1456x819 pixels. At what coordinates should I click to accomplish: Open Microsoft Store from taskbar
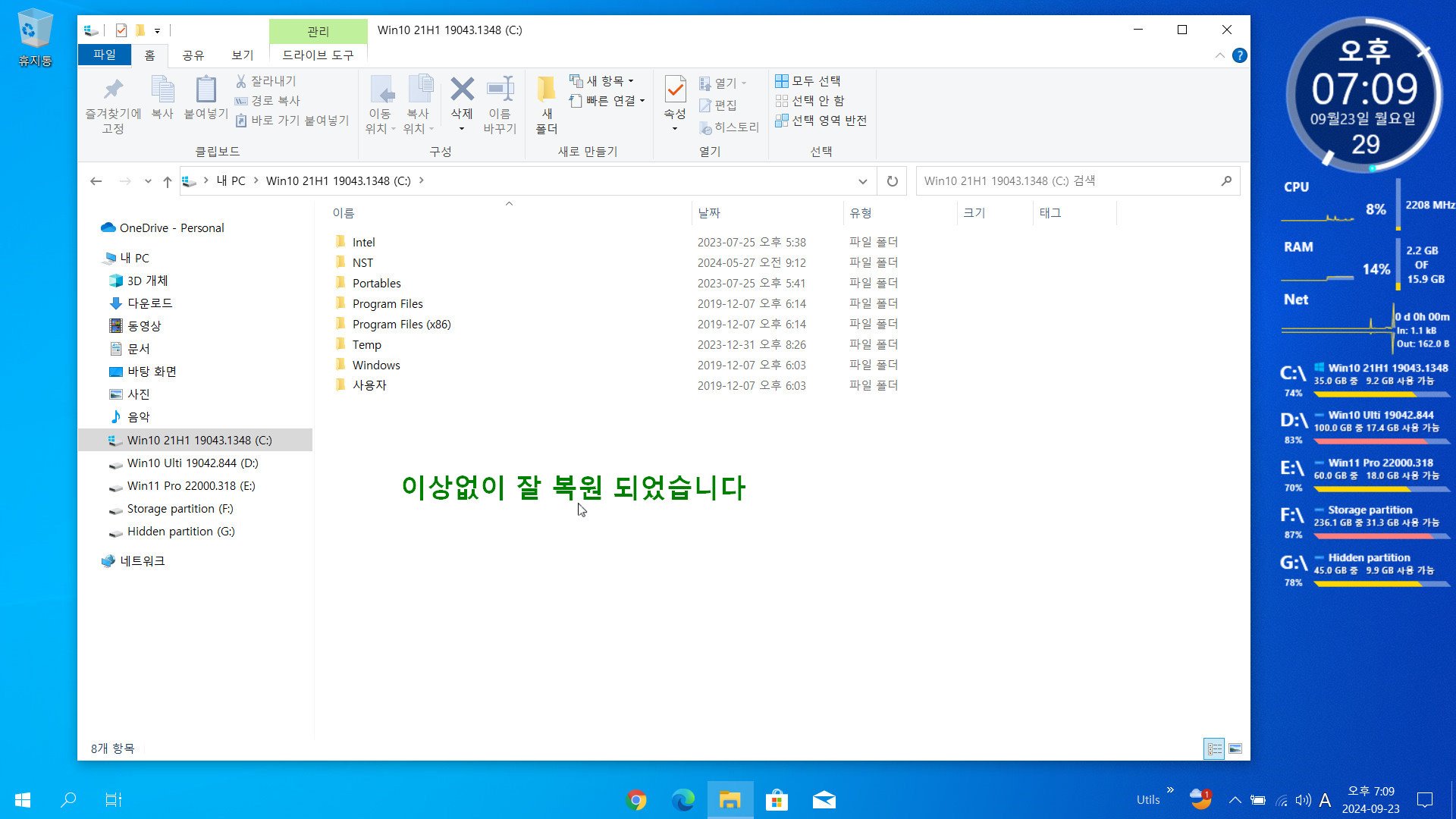pos(777,800)
